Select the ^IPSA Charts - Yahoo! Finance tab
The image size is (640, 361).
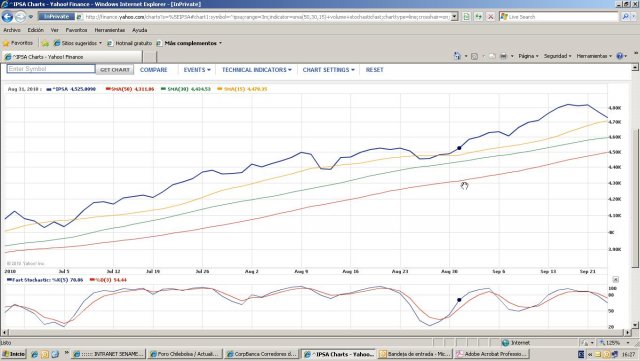(x=72, y=57)
